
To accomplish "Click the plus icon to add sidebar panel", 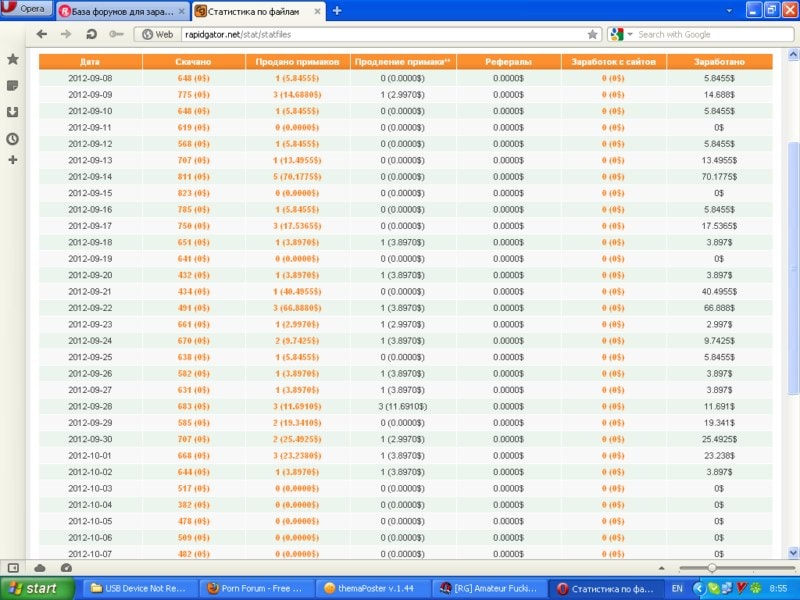I will click(x=13, y=160).
